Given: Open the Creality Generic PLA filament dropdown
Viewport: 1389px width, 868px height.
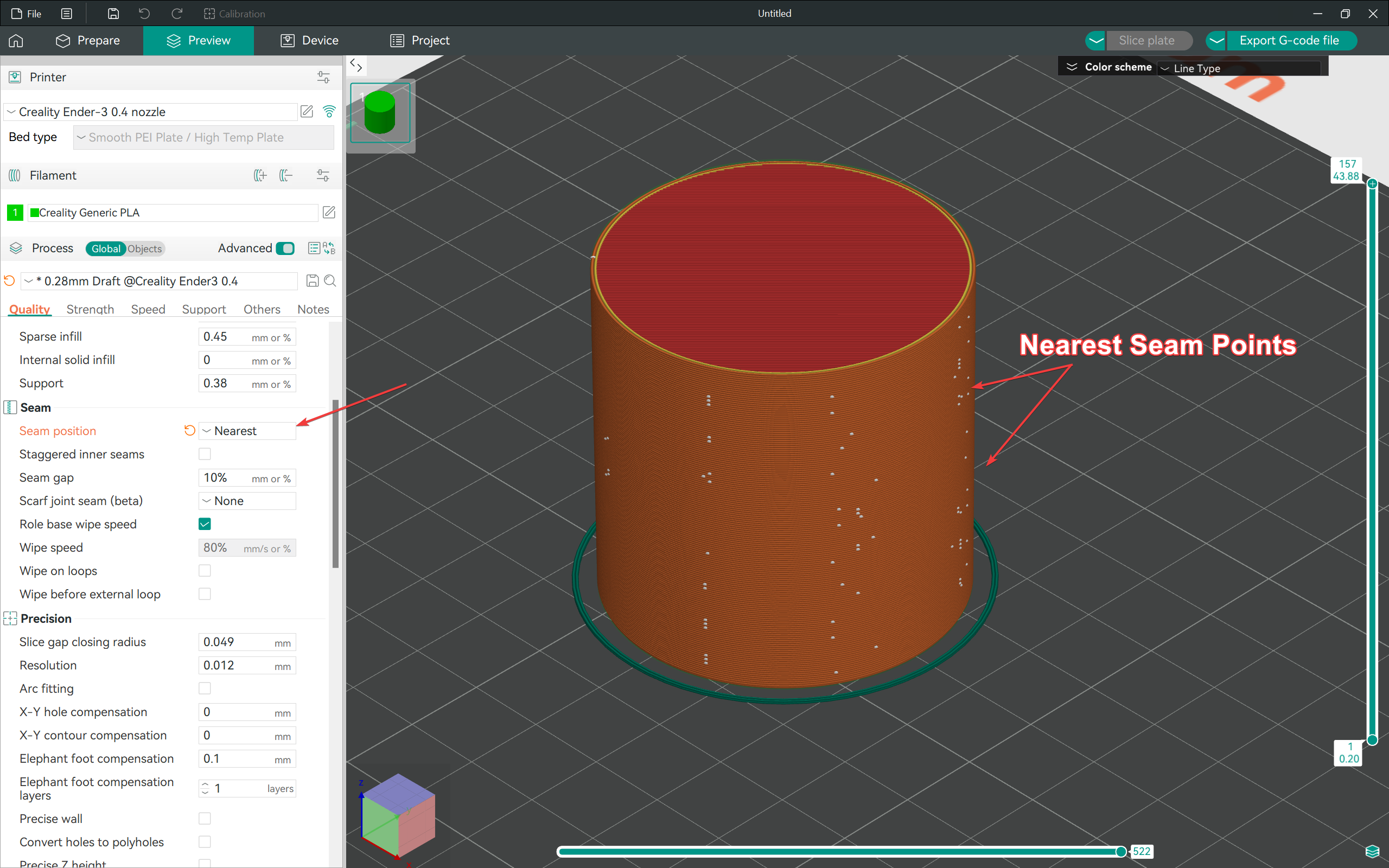Looking at the screenshot, I should (172, 213).
